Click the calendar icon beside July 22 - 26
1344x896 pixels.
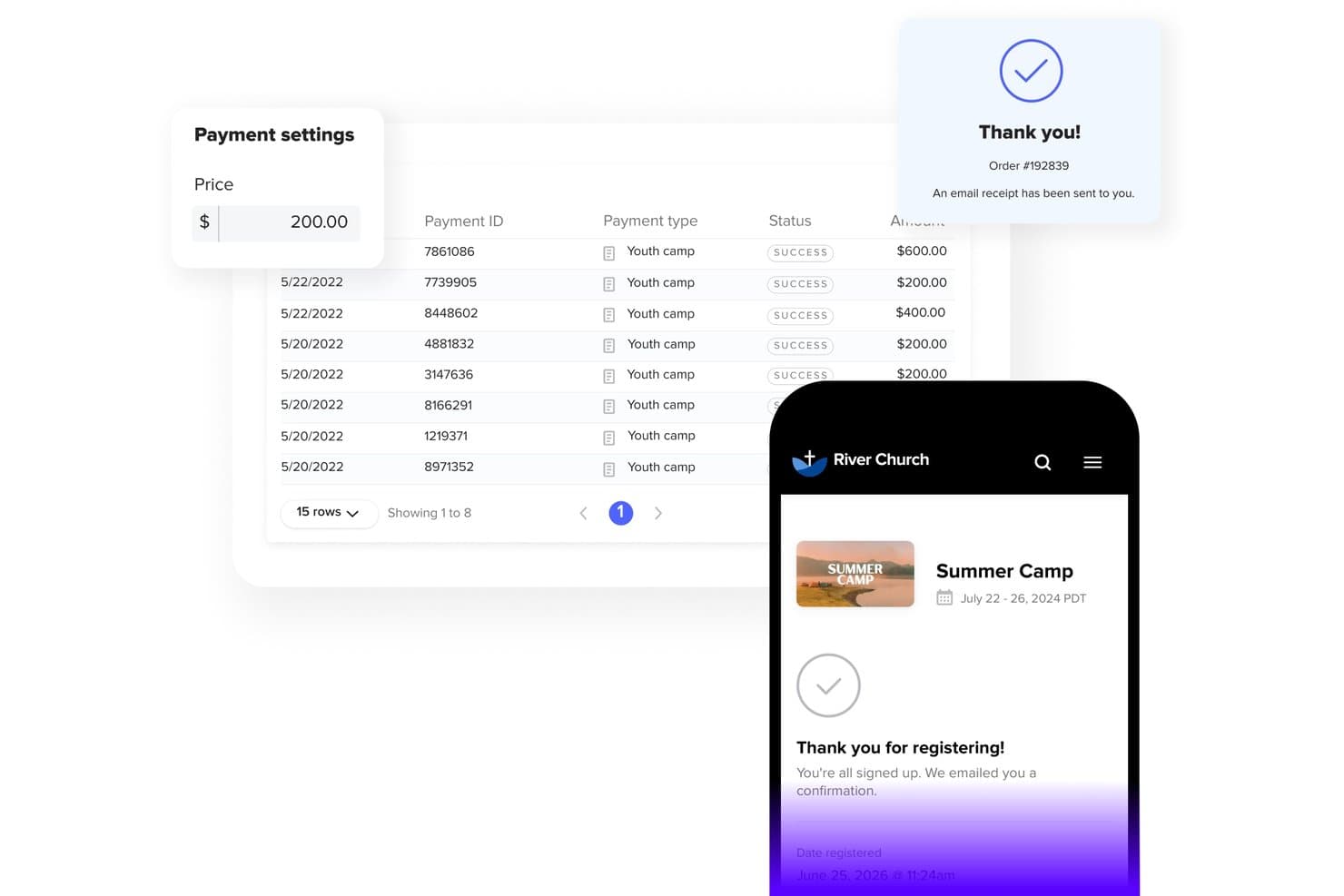[x=944, y=597]
